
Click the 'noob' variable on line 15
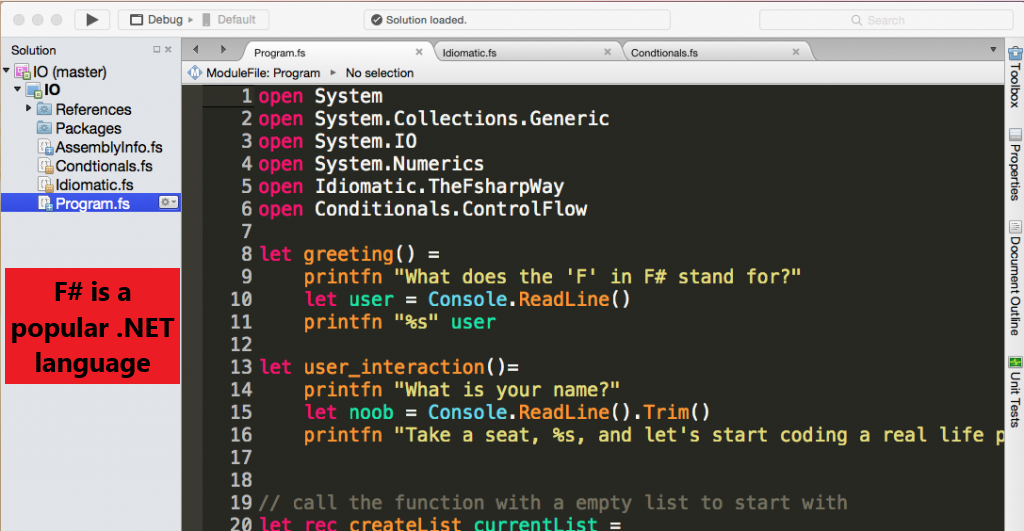(371, 412)
